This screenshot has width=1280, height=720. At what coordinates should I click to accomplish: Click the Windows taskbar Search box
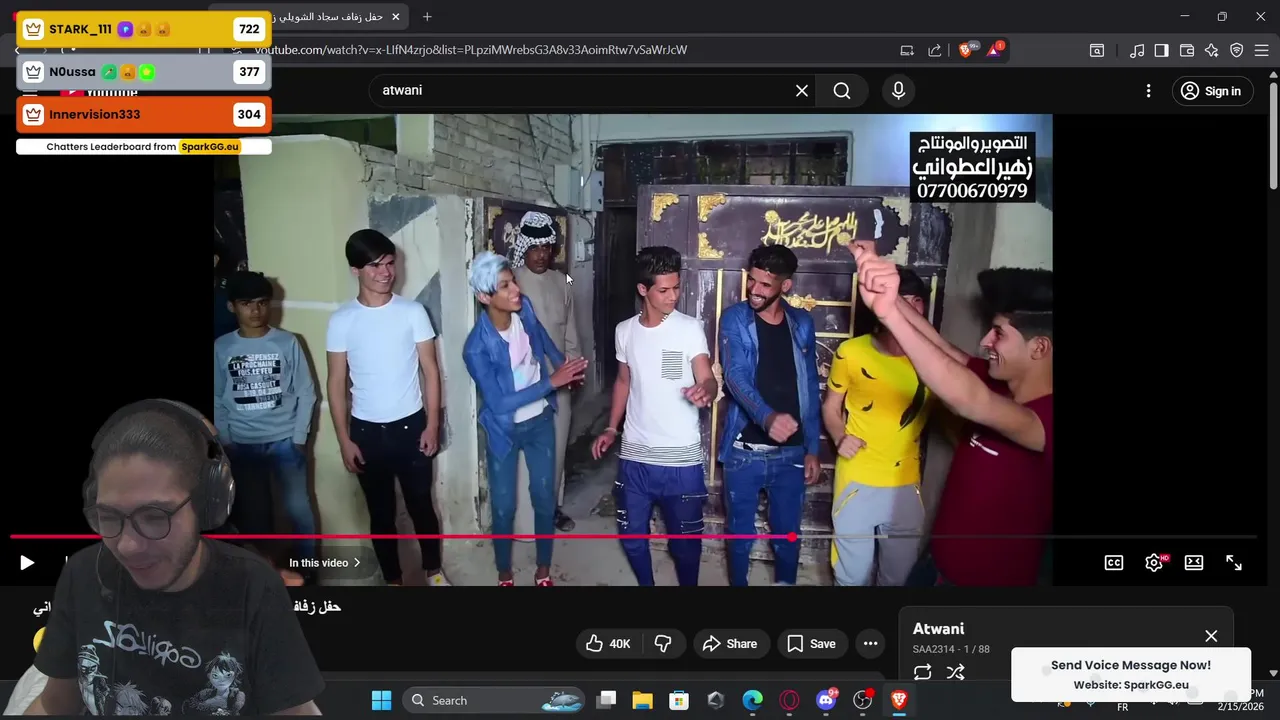[x=495, y=700]
